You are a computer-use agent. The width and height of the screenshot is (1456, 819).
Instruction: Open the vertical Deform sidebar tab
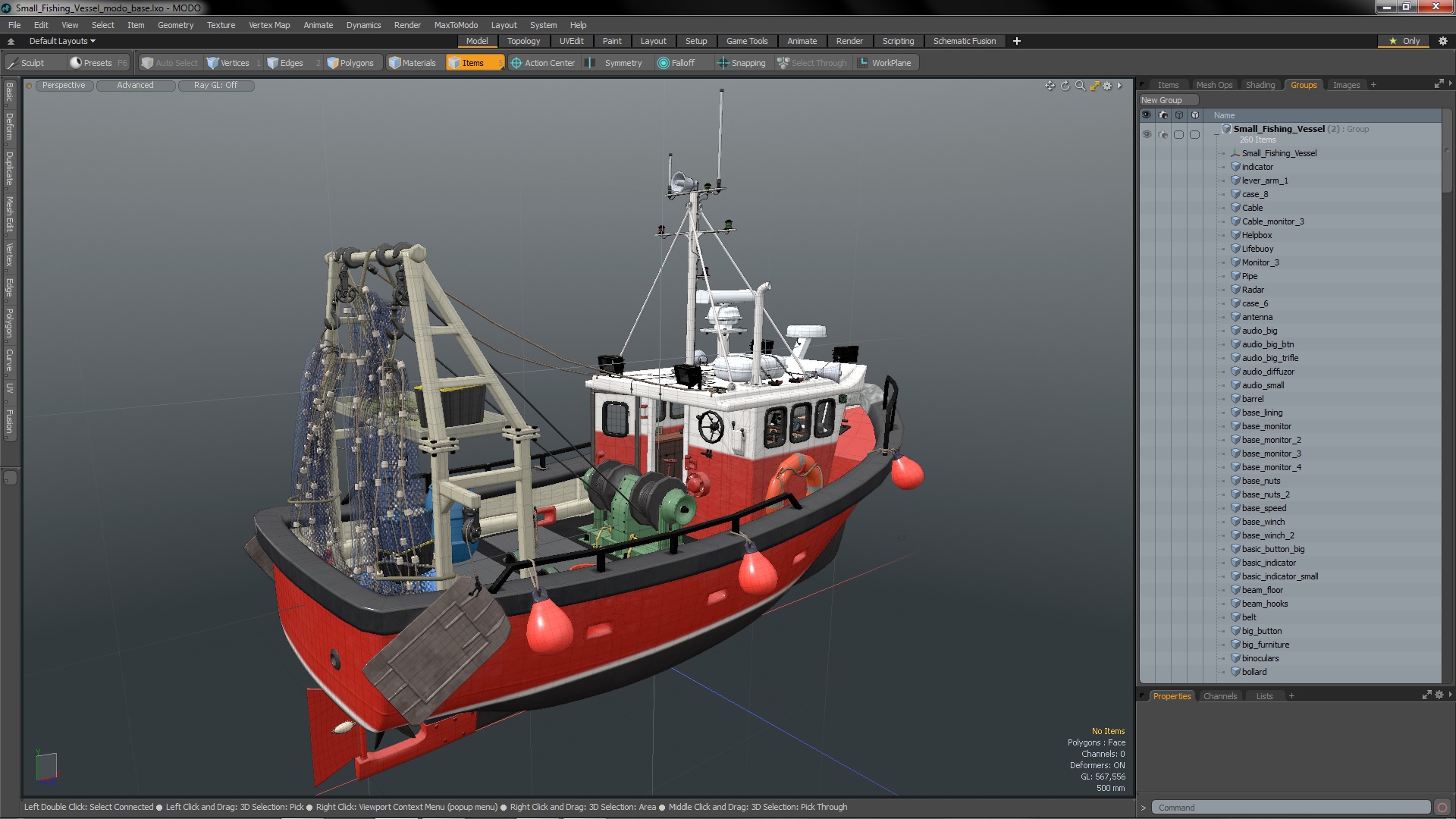10,127
